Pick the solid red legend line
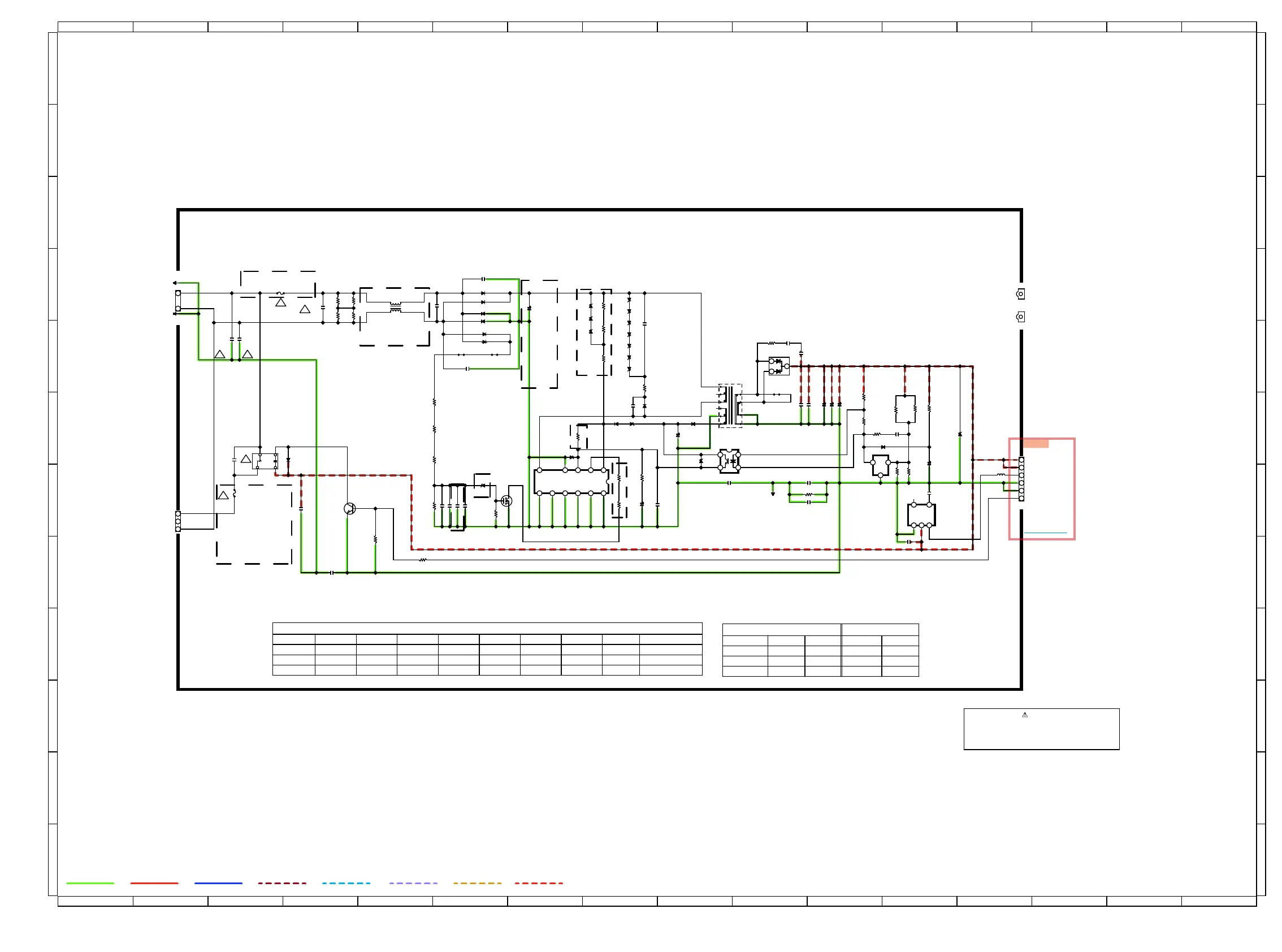Viewport: 1282px width, 952px height. (x=154, y=883)
